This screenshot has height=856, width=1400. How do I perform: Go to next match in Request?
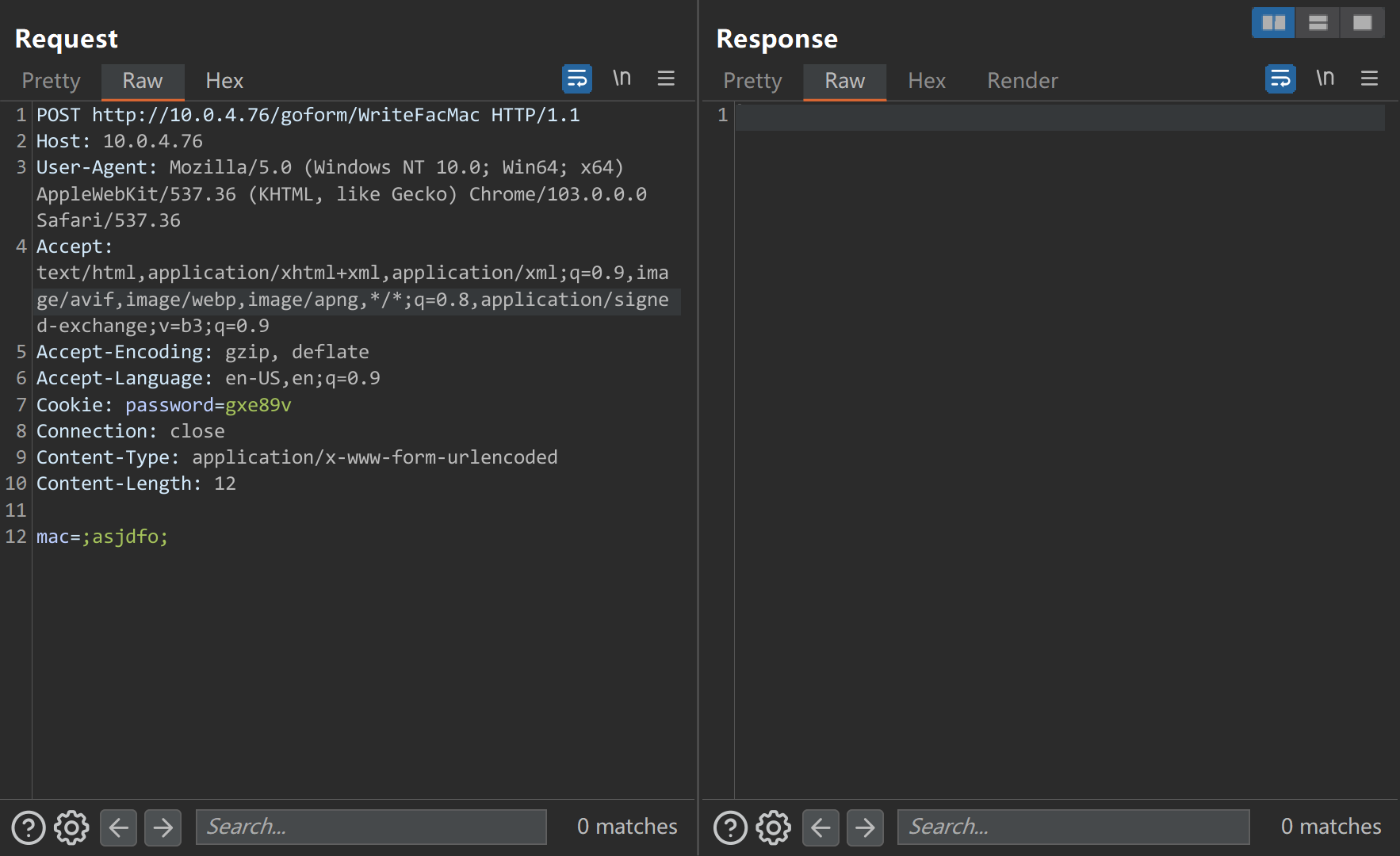pyautogui.click(x=163, y=827)
